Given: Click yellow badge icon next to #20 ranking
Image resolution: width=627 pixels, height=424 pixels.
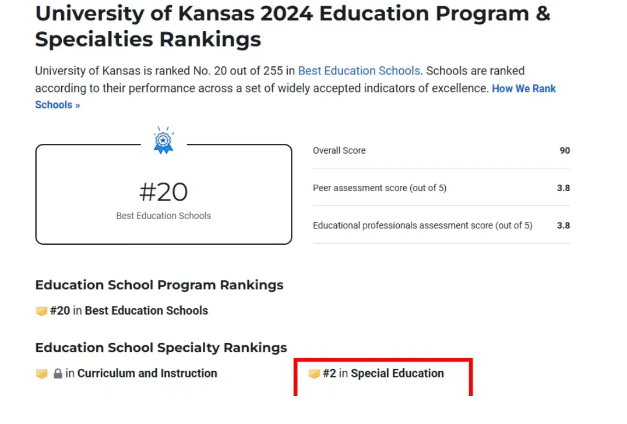Looking at the screenshot, I should [42, 311].
